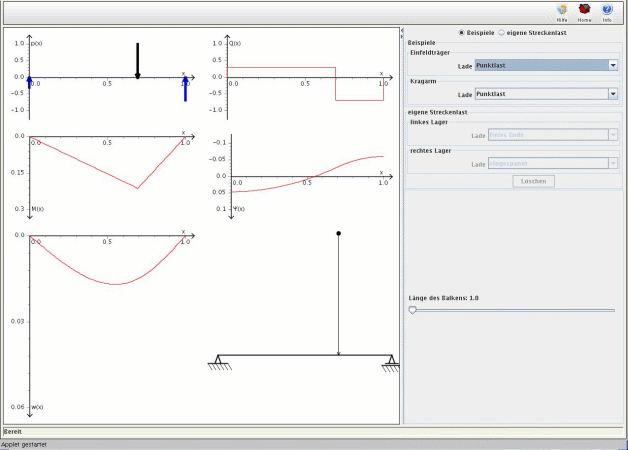
Task: Open the Kragarm Lade dropdown
Action: 545,94
